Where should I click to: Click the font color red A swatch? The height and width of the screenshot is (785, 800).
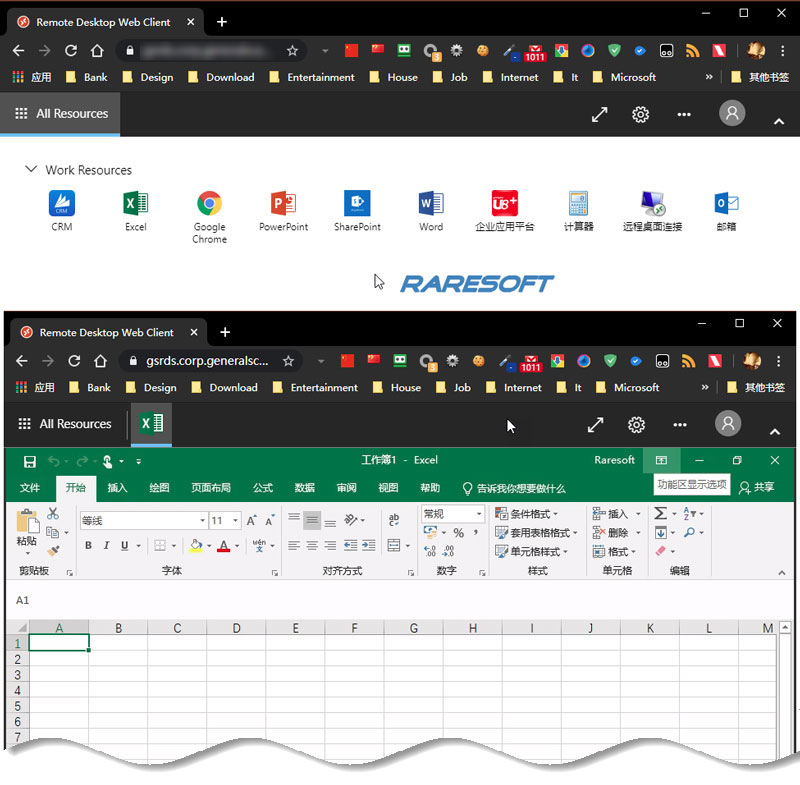[x=223, y=546]
